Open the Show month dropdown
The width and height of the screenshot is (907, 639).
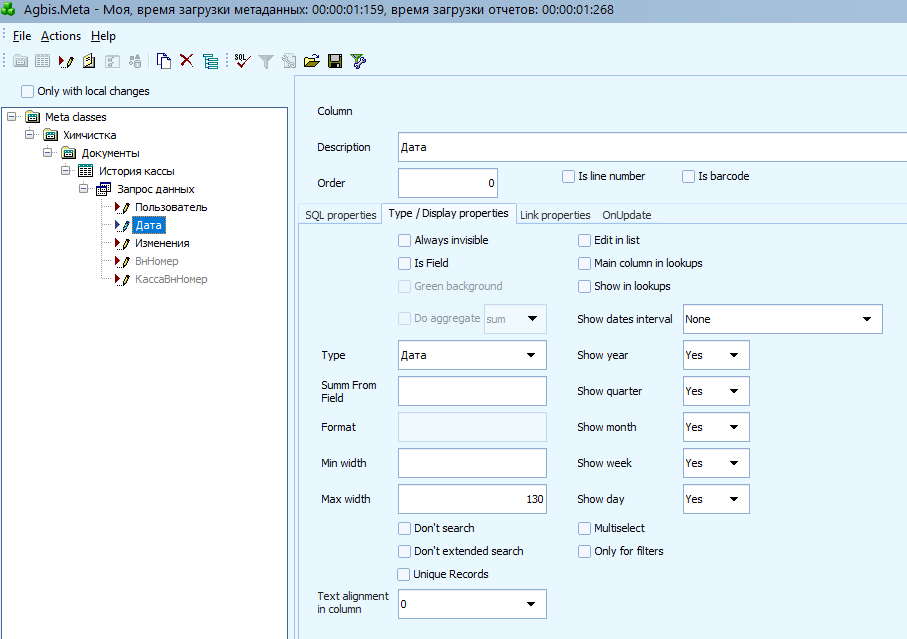click(x=716, y=427)
